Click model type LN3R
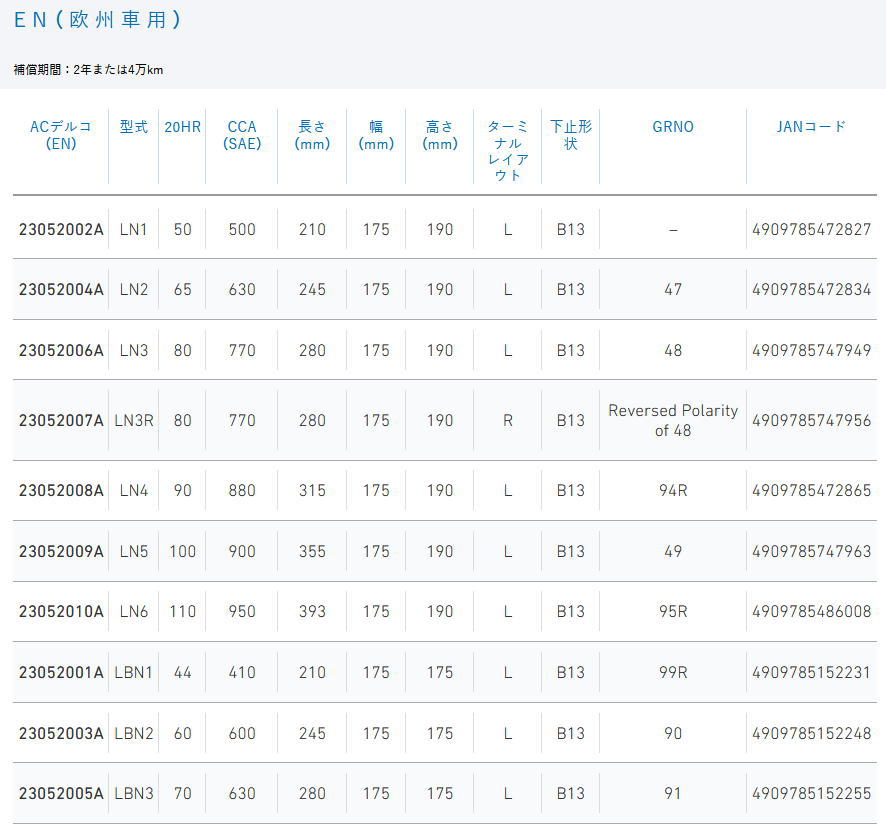This screenshot has width=886, height=832. pos(133,421)
